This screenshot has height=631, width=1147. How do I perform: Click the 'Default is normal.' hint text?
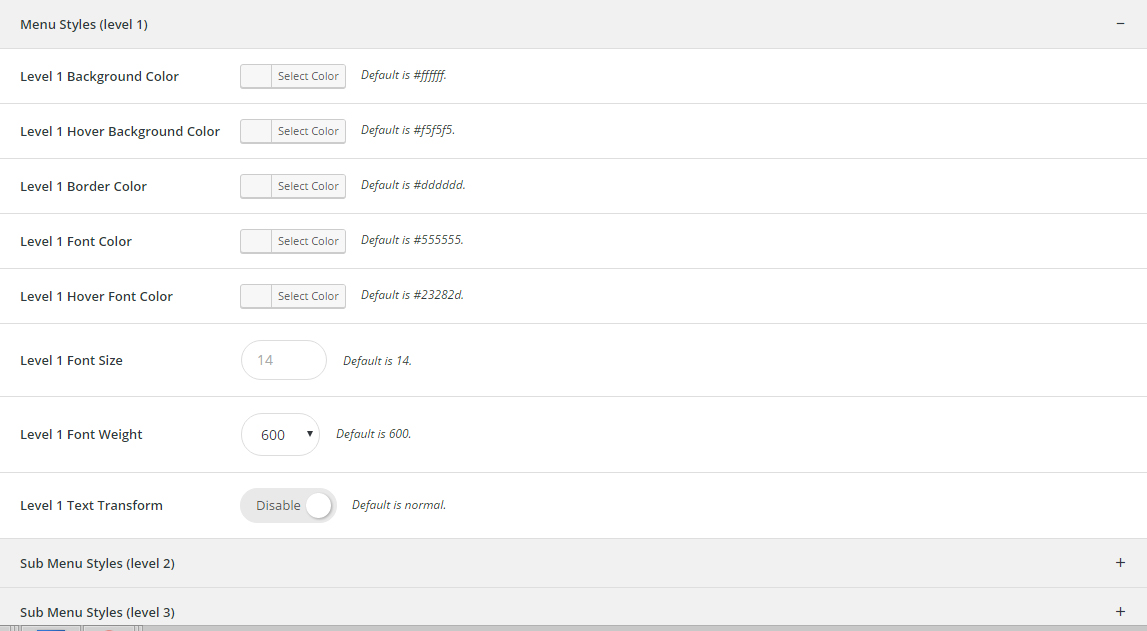[x=399, y=505]
